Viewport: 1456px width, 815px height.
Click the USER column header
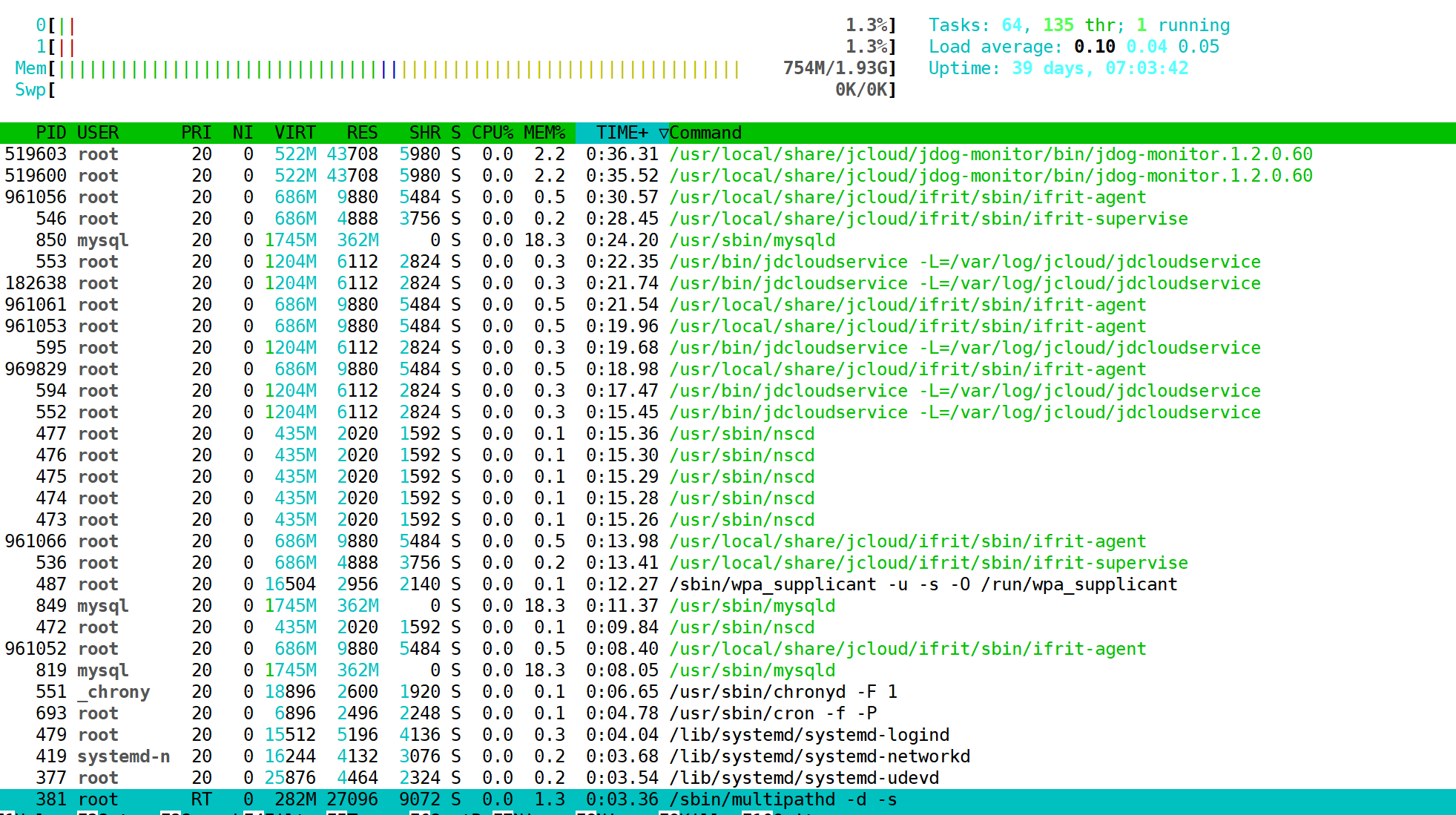point(98,133)
